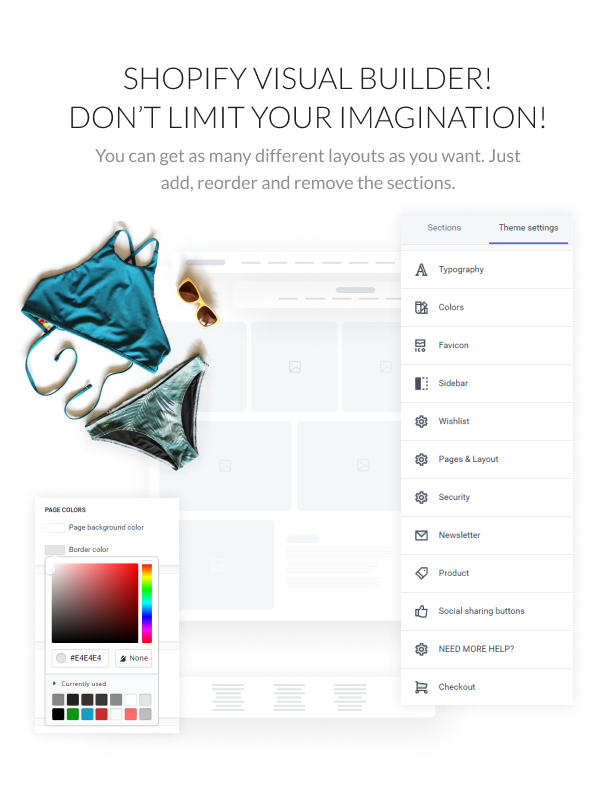Click the None color button
616x788 pixels.
[134, 658]
